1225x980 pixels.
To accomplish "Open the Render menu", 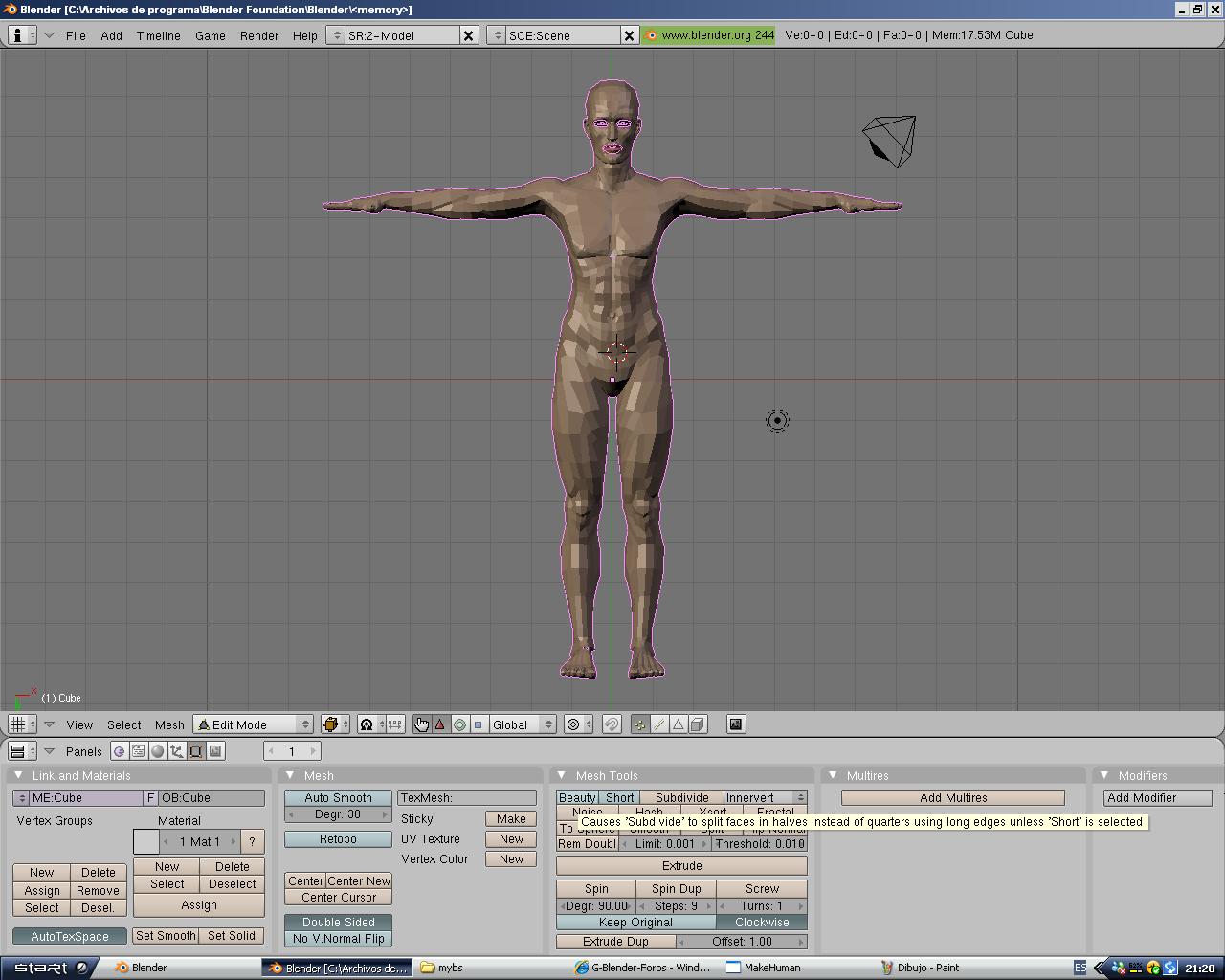I will (x=258, y=35).
